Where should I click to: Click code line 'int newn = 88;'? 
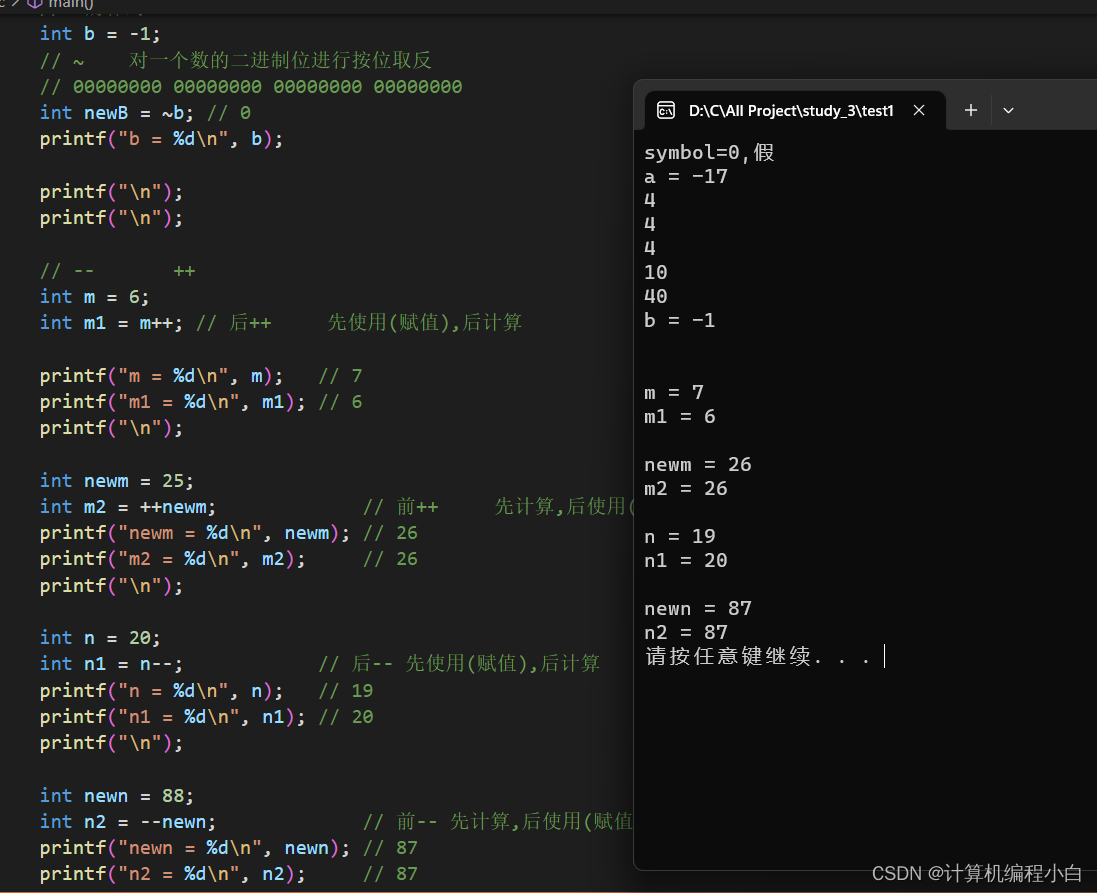(x=117, y=796)
